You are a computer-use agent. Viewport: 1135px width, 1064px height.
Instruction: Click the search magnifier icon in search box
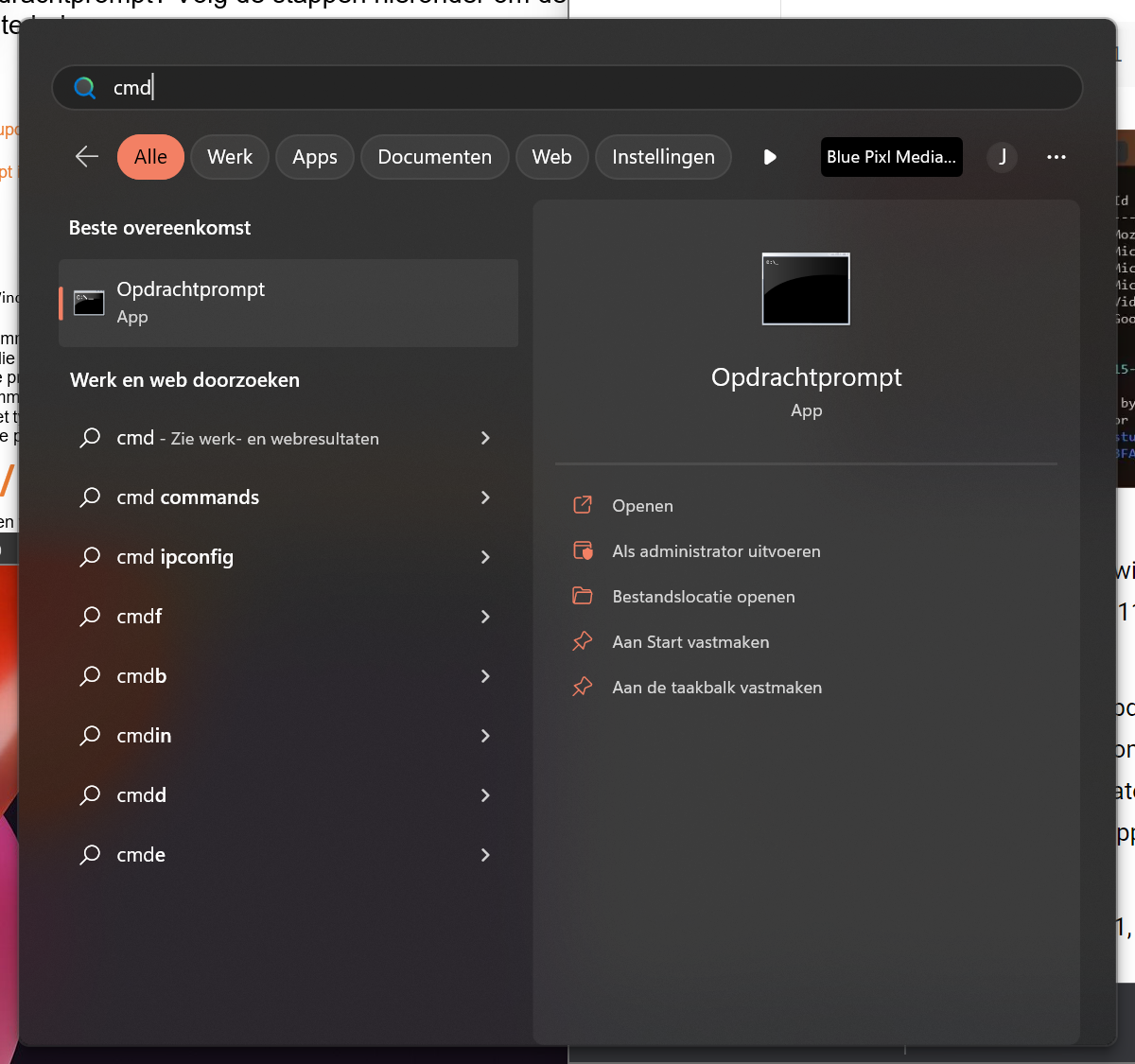(85, 88)
